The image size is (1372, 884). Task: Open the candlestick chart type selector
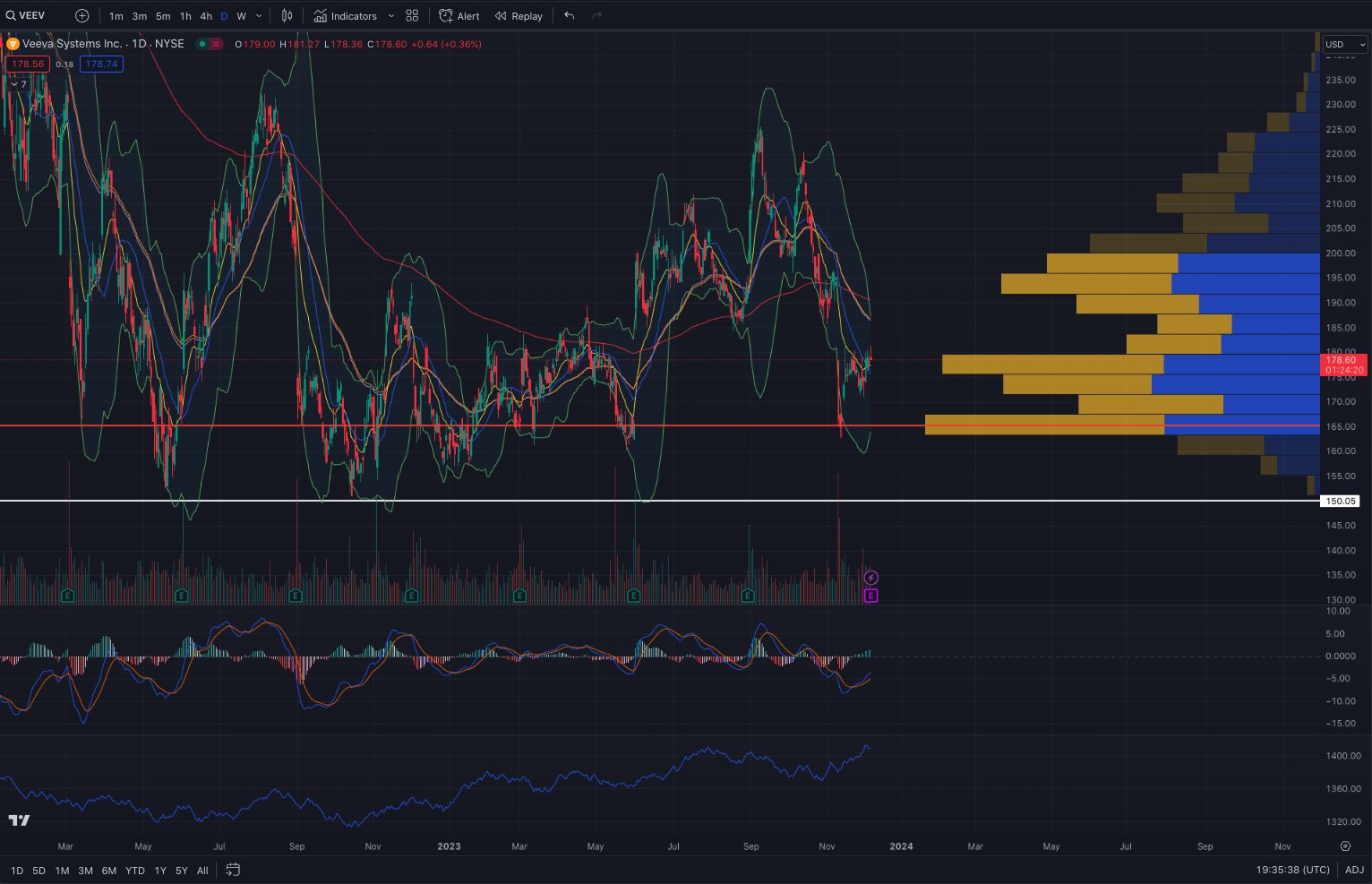click(x=287, y=15)
